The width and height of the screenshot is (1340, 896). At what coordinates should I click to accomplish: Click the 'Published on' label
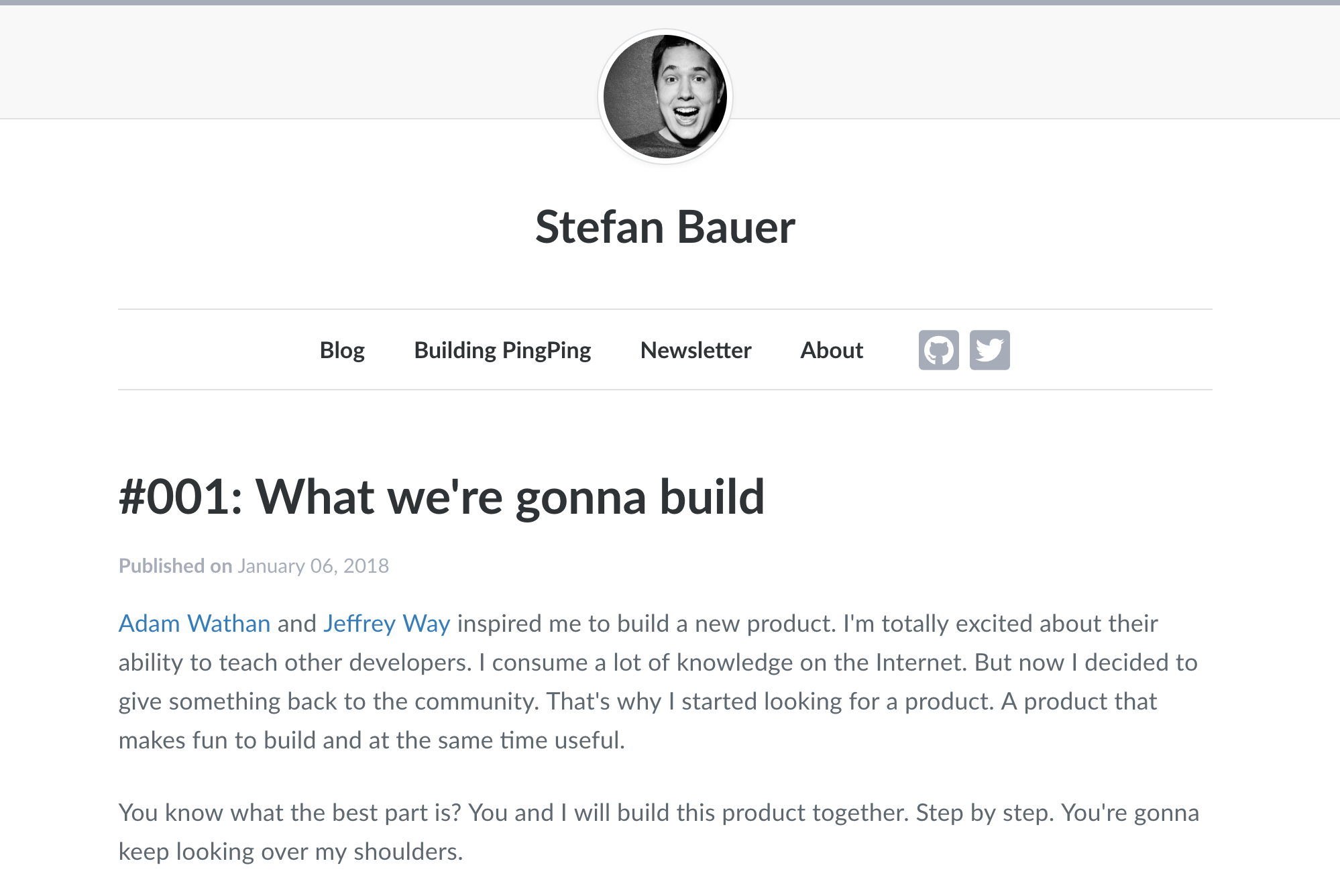point(175,566)
